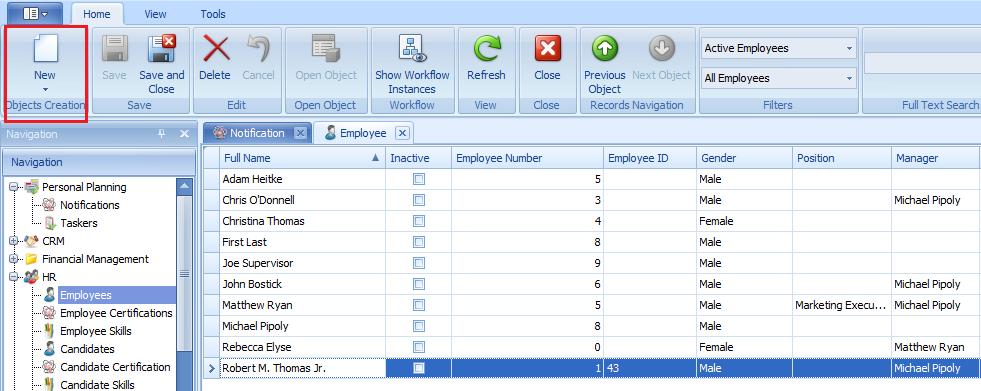This screenshot has width=981, height=391.
Task: Select CRM in navigation tree
Action: click(x=53, y=241)
